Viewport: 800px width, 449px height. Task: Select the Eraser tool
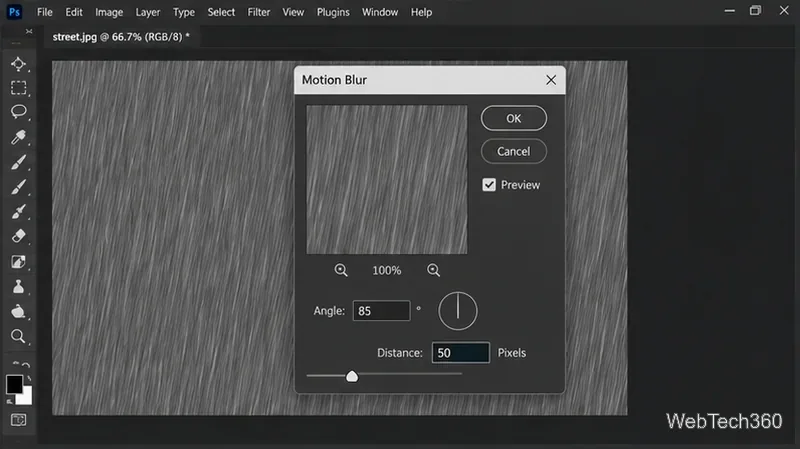[18, 236]
